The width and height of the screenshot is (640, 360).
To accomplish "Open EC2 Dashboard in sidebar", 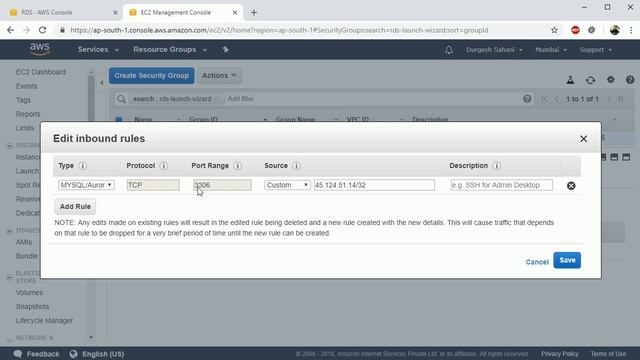I will 40,72.
